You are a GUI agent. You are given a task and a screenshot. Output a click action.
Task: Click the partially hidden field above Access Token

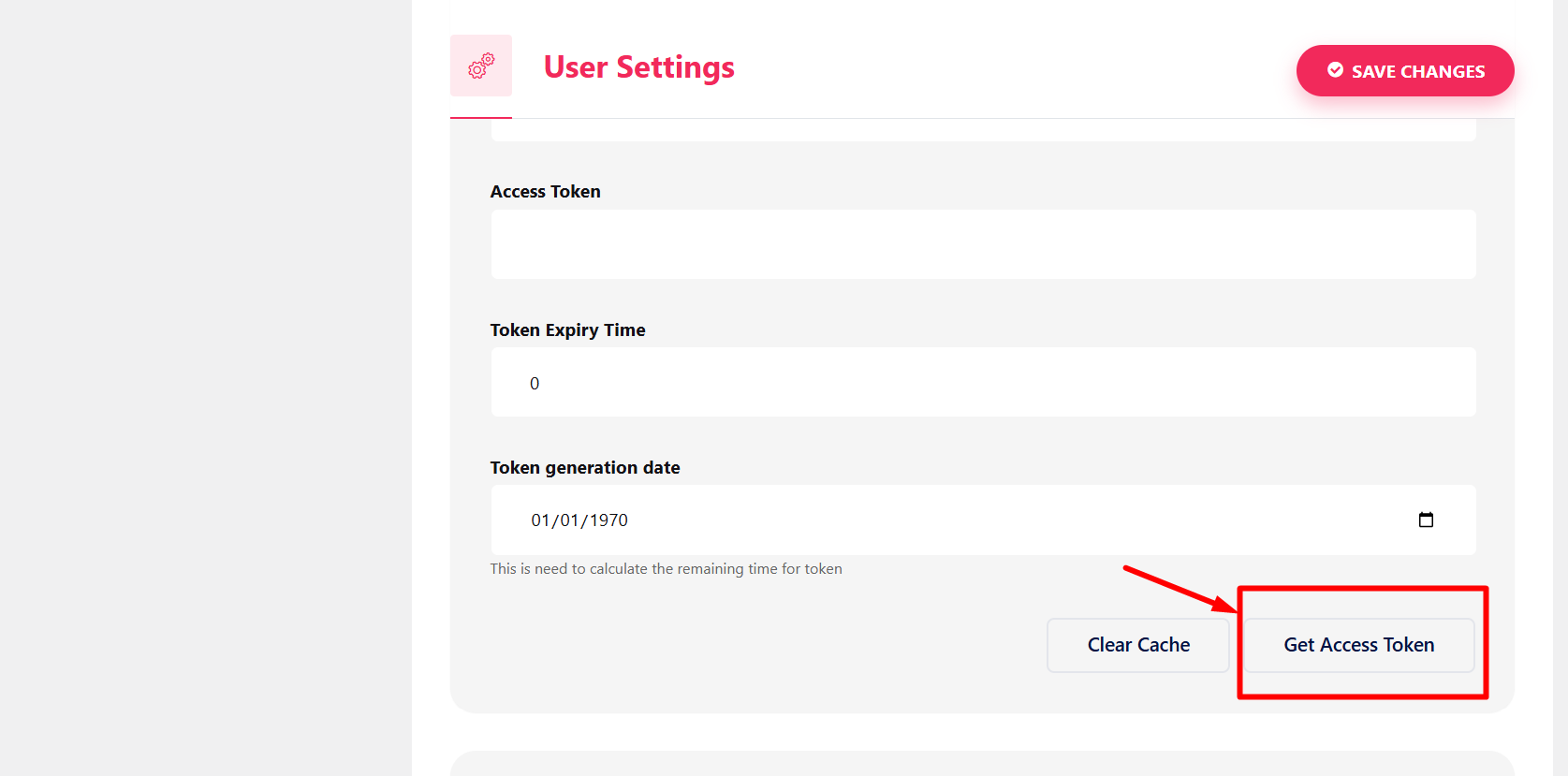point(983,131)
